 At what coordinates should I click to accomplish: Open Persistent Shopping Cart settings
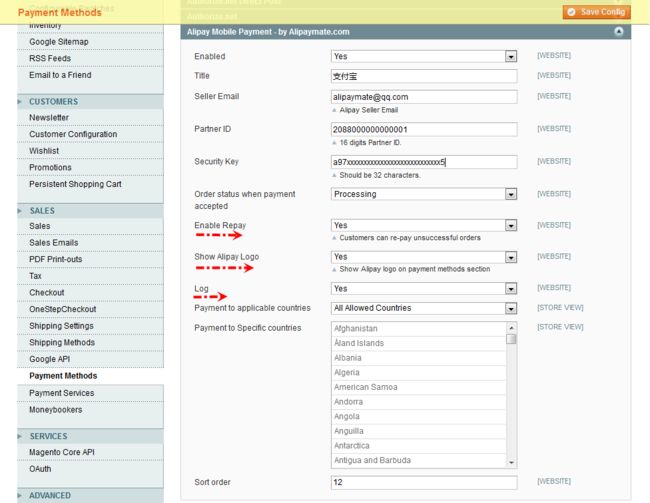(90, 184)
